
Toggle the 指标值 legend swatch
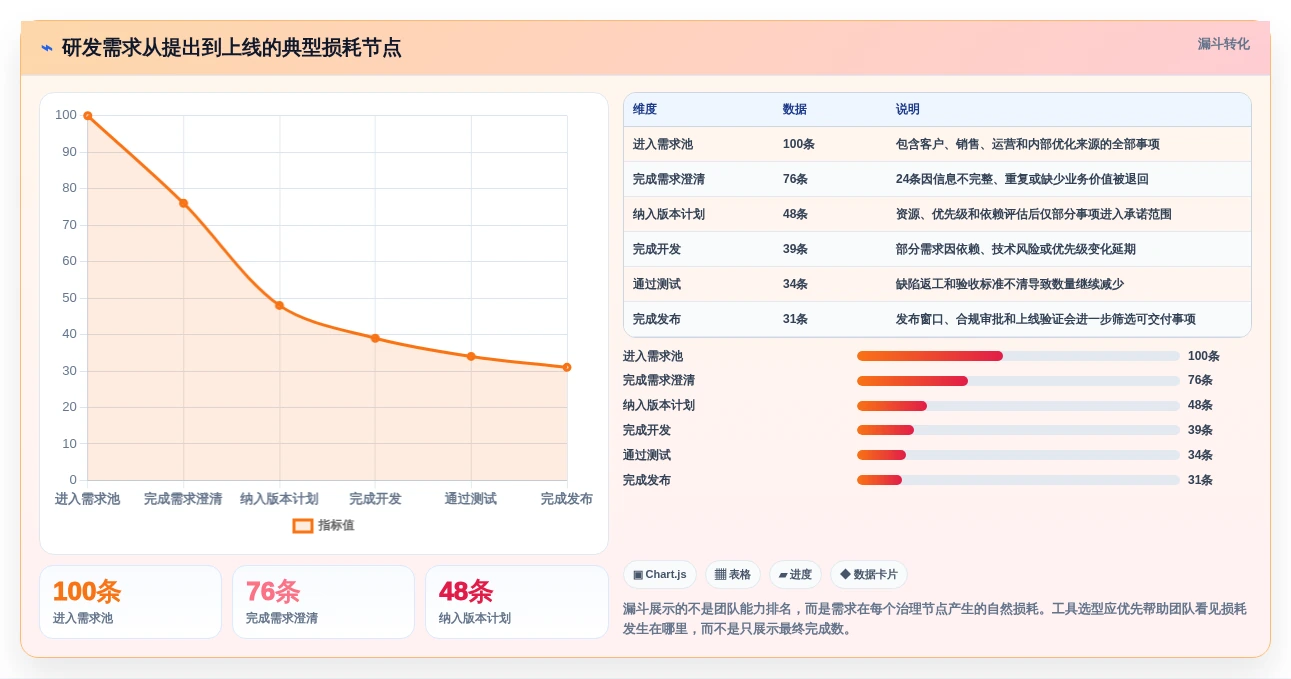pyautogui.click(x=303, y=525)
